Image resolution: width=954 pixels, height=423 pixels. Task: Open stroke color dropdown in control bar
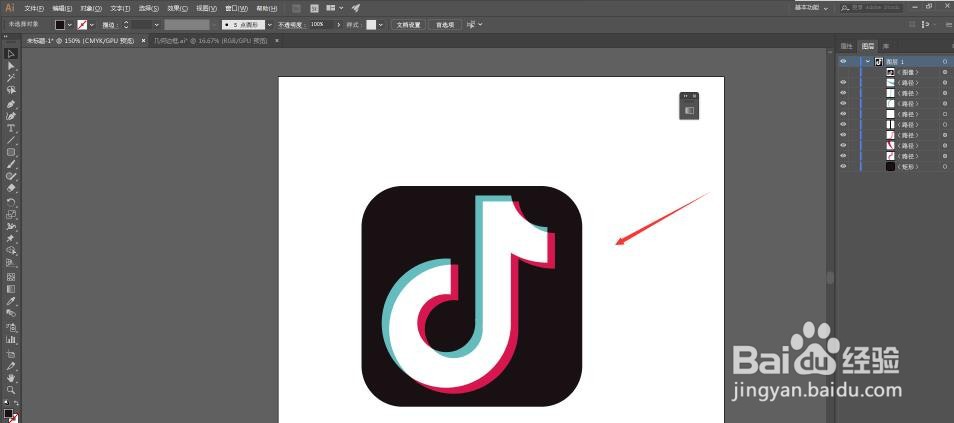point(92,25)
